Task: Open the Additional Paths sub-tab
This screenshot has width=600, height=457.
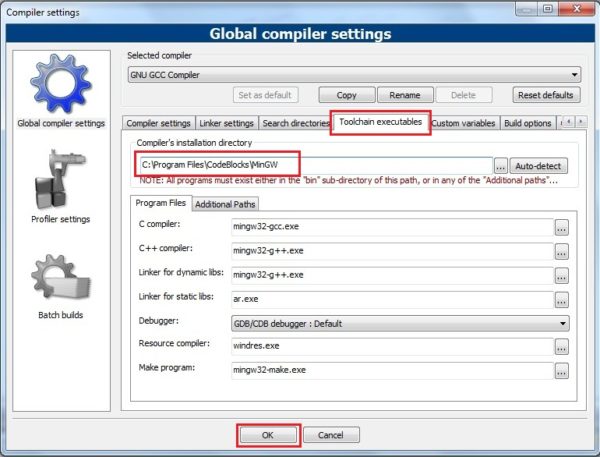Action: point(225,204)
